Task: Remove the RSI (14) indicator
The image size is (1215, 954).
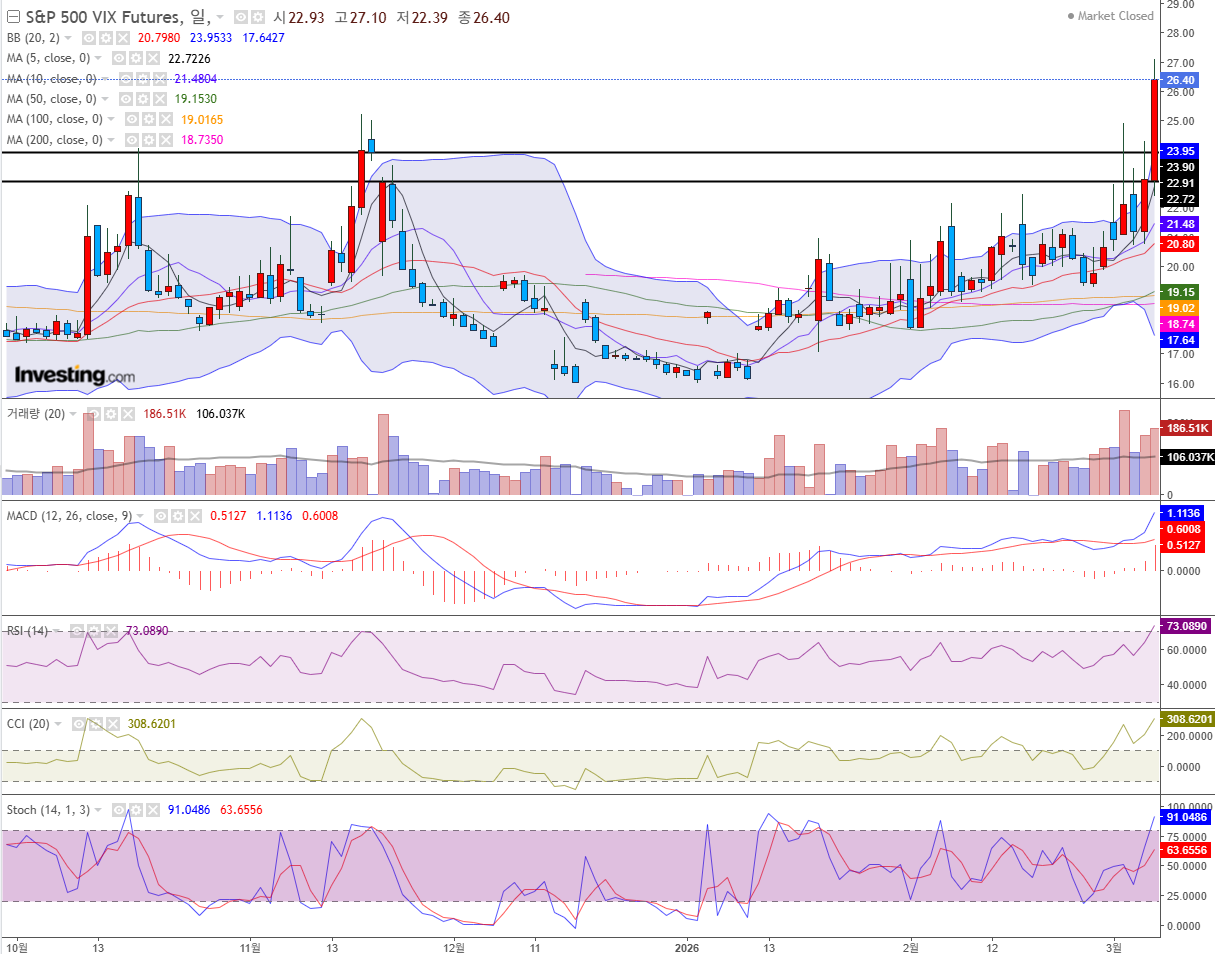Action: coord(111,631)
